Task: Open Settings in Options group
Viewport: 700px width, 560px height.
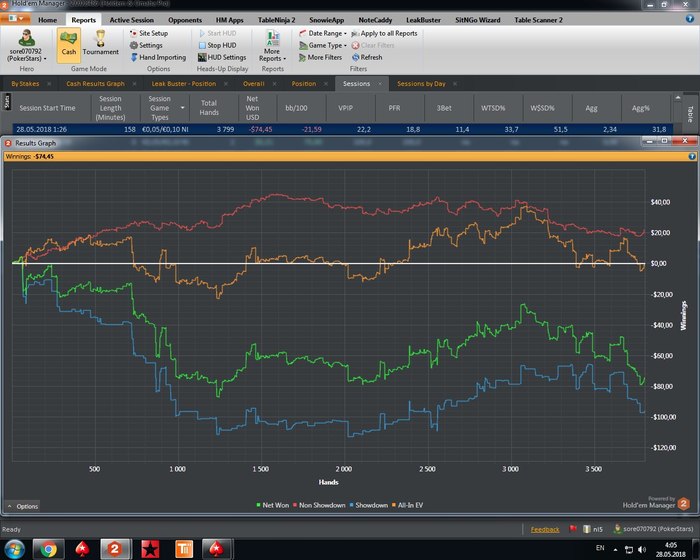Action: 146,45
